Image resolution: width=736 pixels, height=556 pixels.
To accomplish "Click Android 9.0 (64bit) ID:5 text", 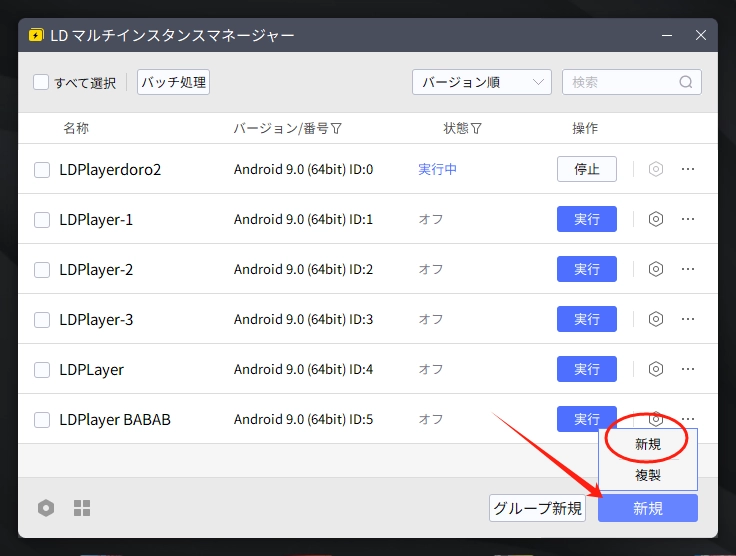I will point(304,419).
